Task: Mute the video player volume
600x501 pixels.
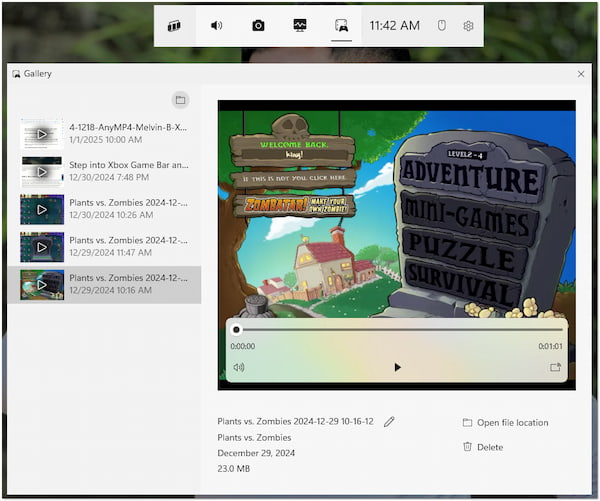Action: [x=239, y=367]
